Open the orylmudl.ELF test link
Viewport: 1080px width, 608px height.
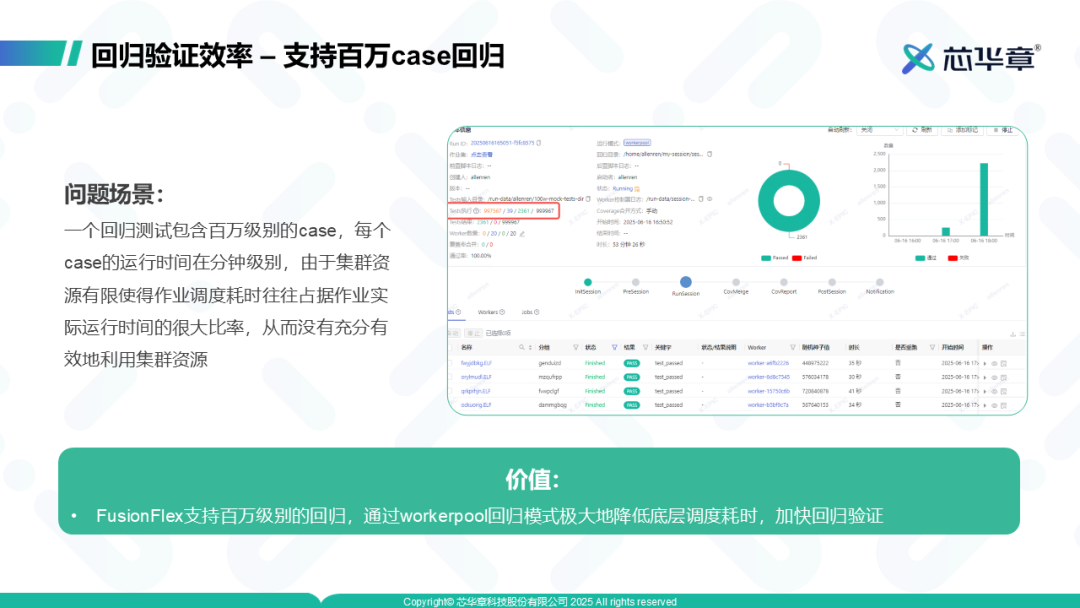[x=476, y=377]
